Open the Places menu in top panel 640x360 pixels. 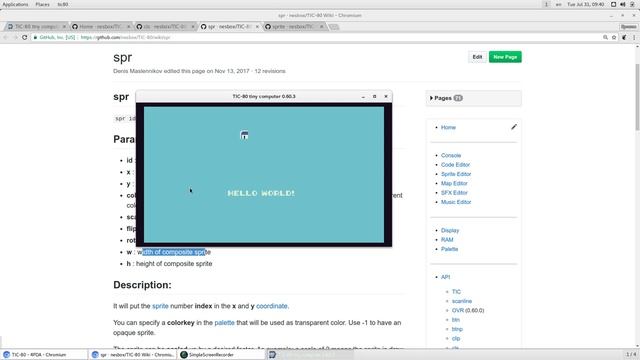42,4
